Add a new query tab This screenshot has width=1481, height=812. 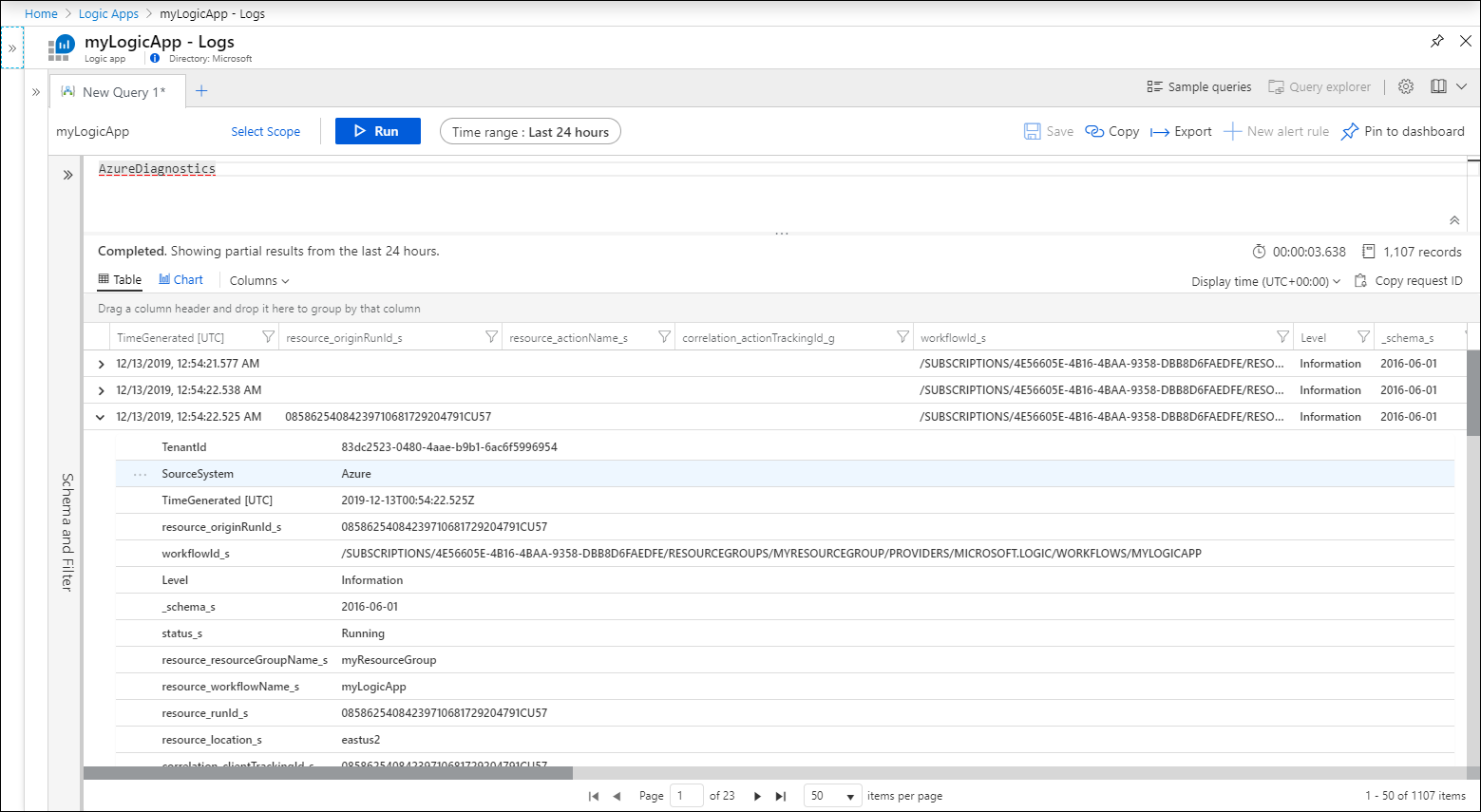click(x=201, y=91)
